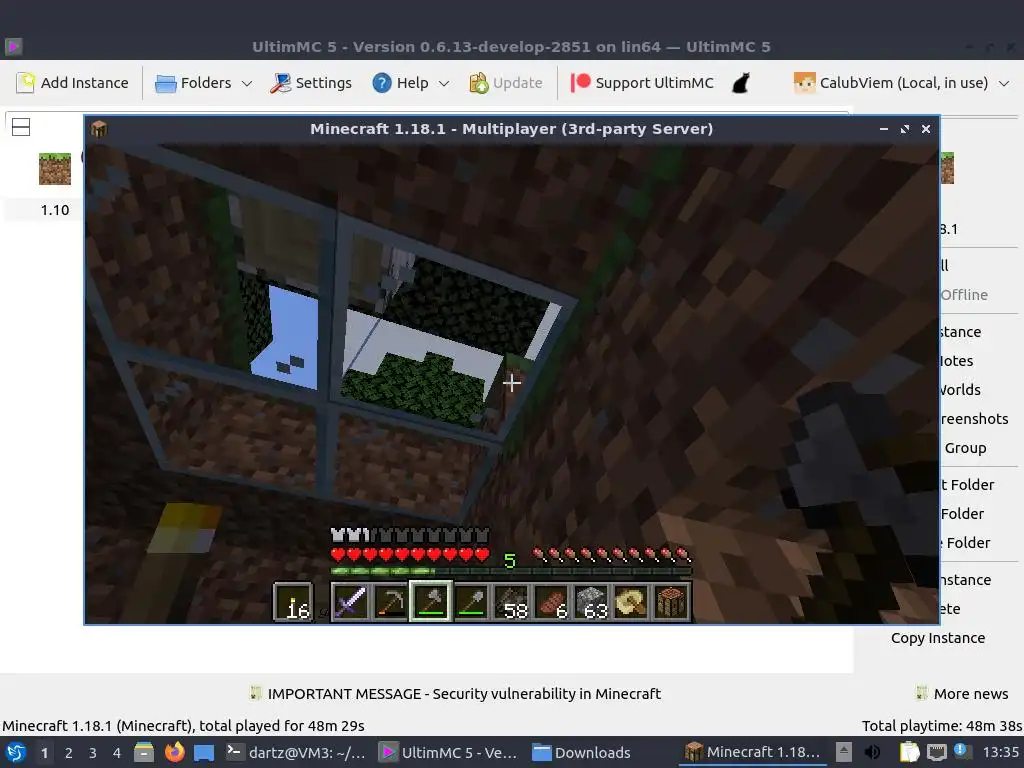
Task: Click Support UltimMC Patreon button
Action: 642,83
